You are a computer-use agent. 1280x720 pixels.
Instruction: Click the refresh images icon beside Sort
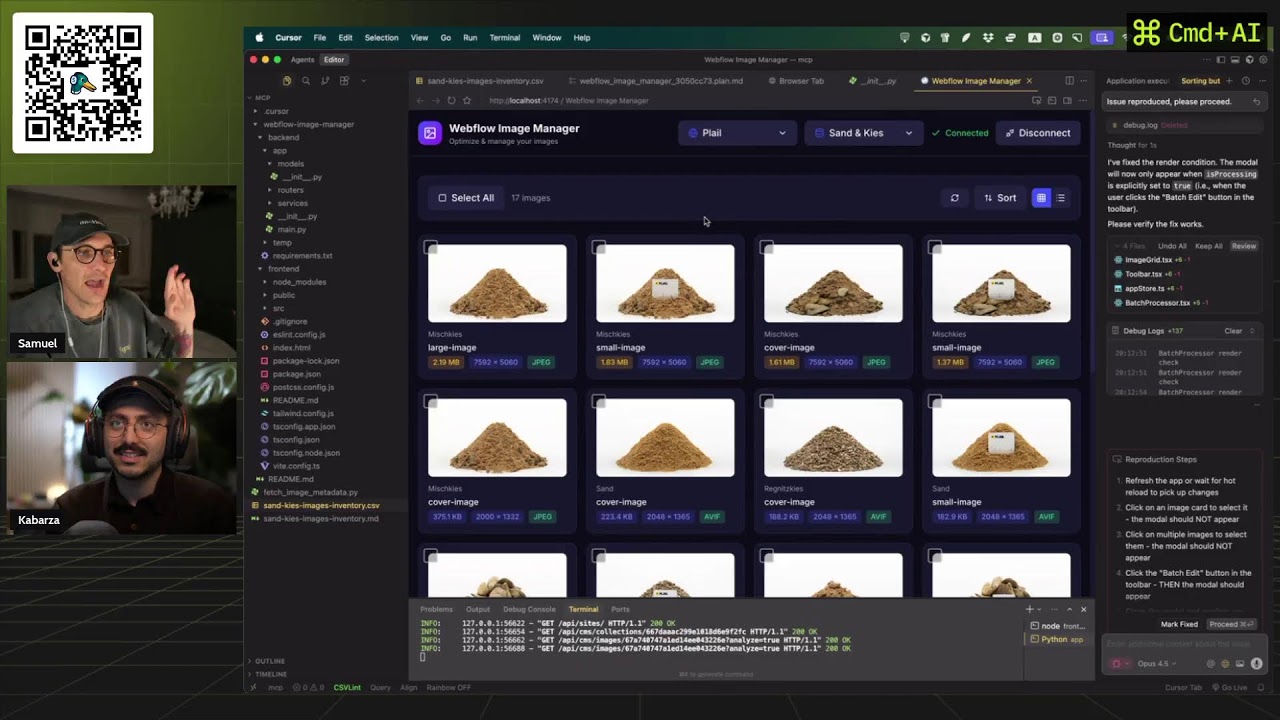(x=954, y=198)
